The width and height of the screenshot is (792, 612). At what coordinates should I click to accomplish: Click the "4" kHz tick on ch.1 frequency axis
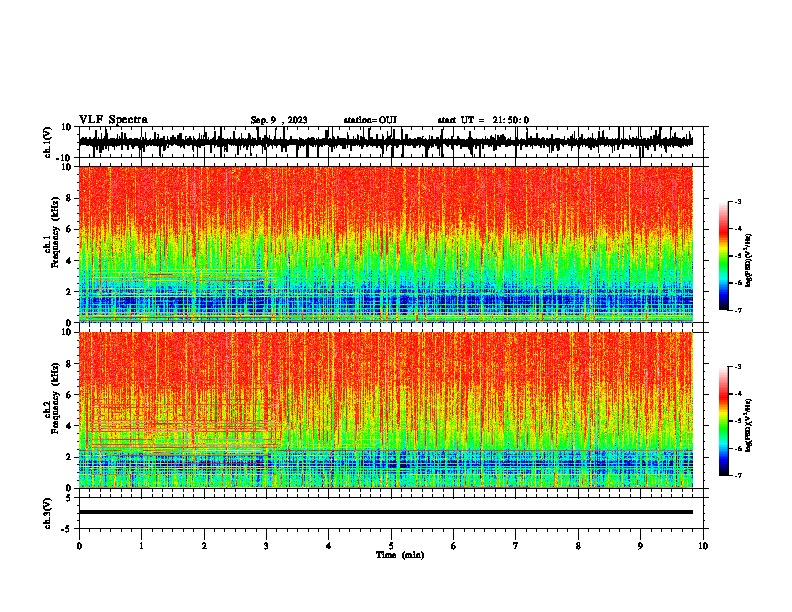pos(69,261)
